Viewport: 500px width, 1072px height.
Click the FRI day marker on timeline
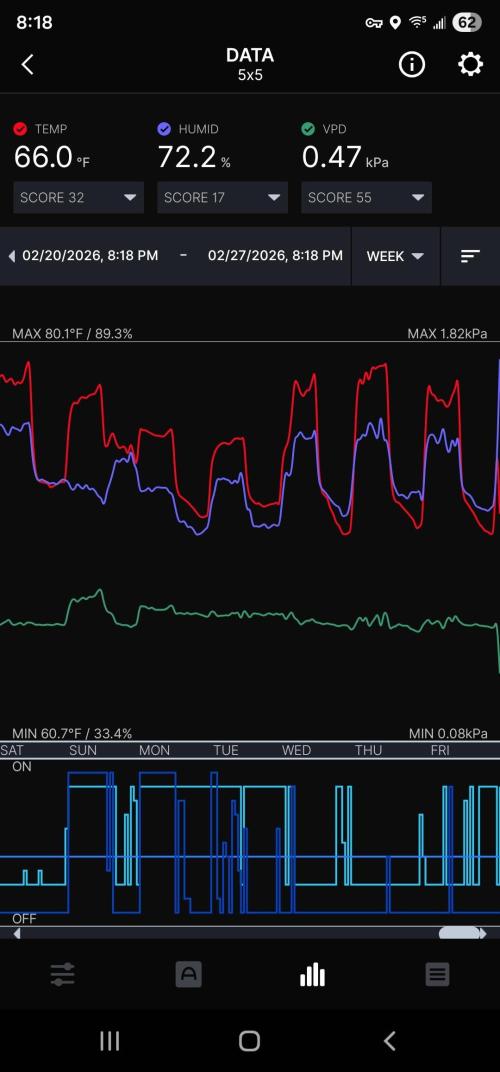(440, 751)
